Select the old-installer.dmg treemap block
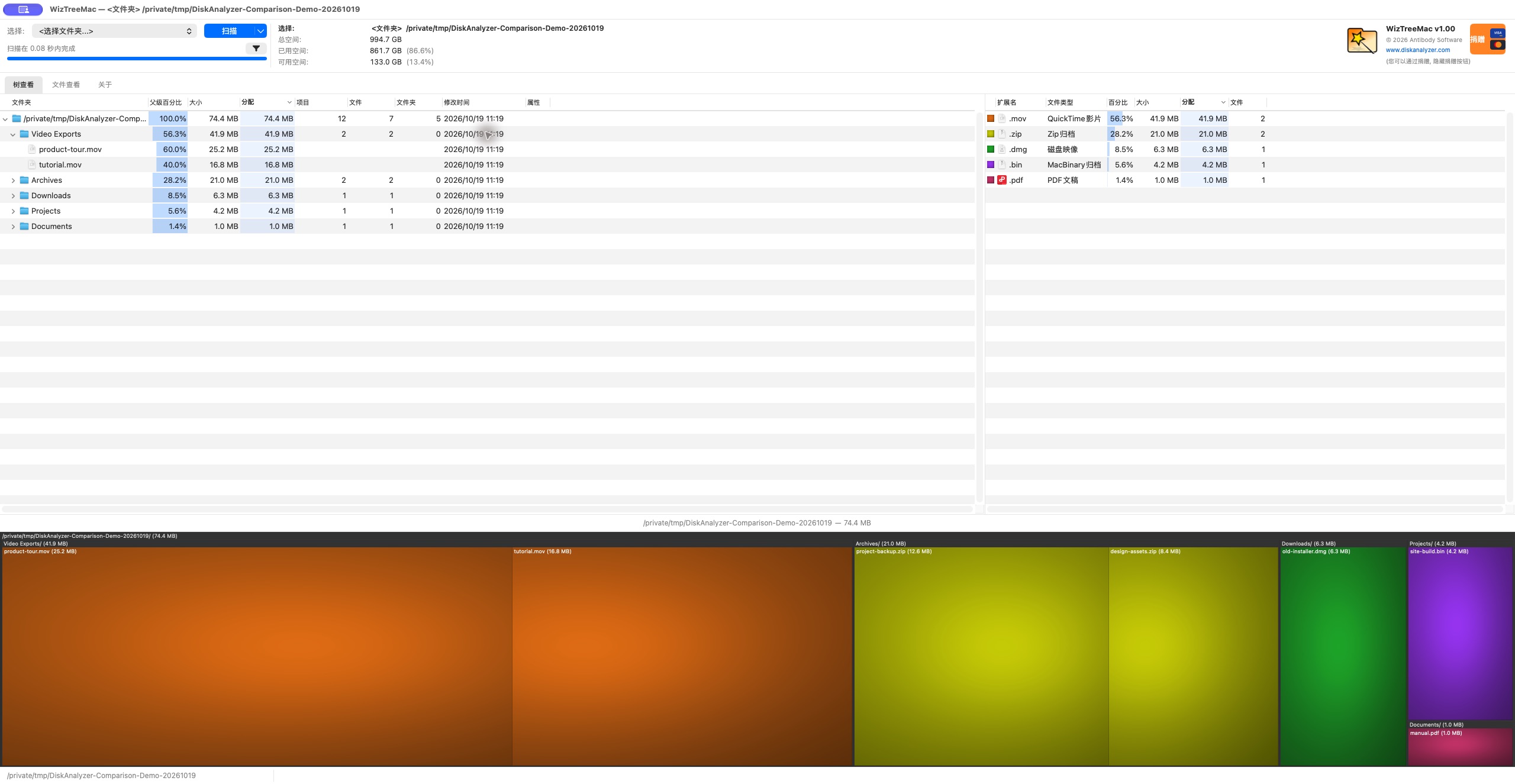This screenshot has height=784, width=1515. (x=1343, y=656)
